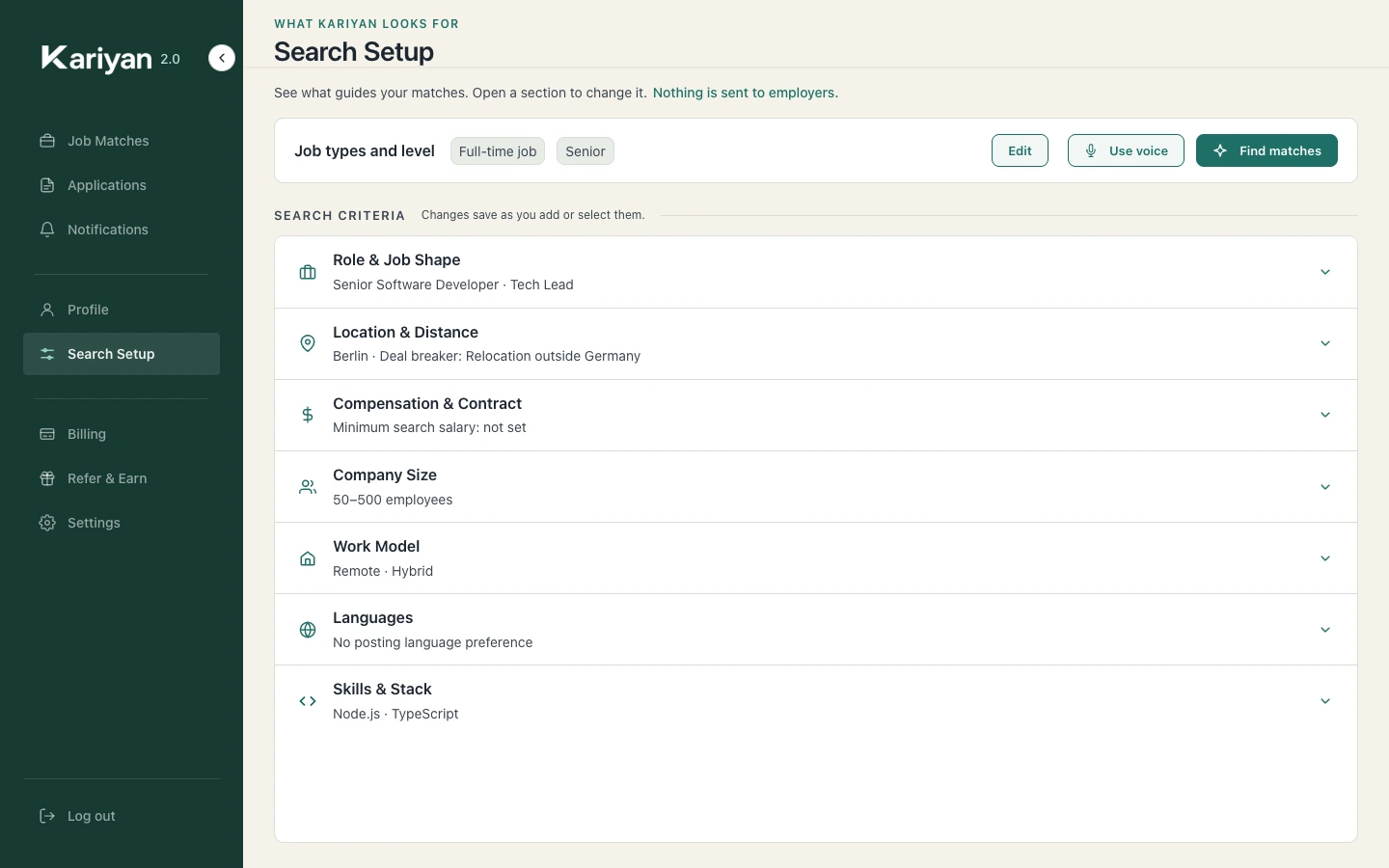Click "50–500 employees" text
The image size is (1389, 868).
pos(393,500)
